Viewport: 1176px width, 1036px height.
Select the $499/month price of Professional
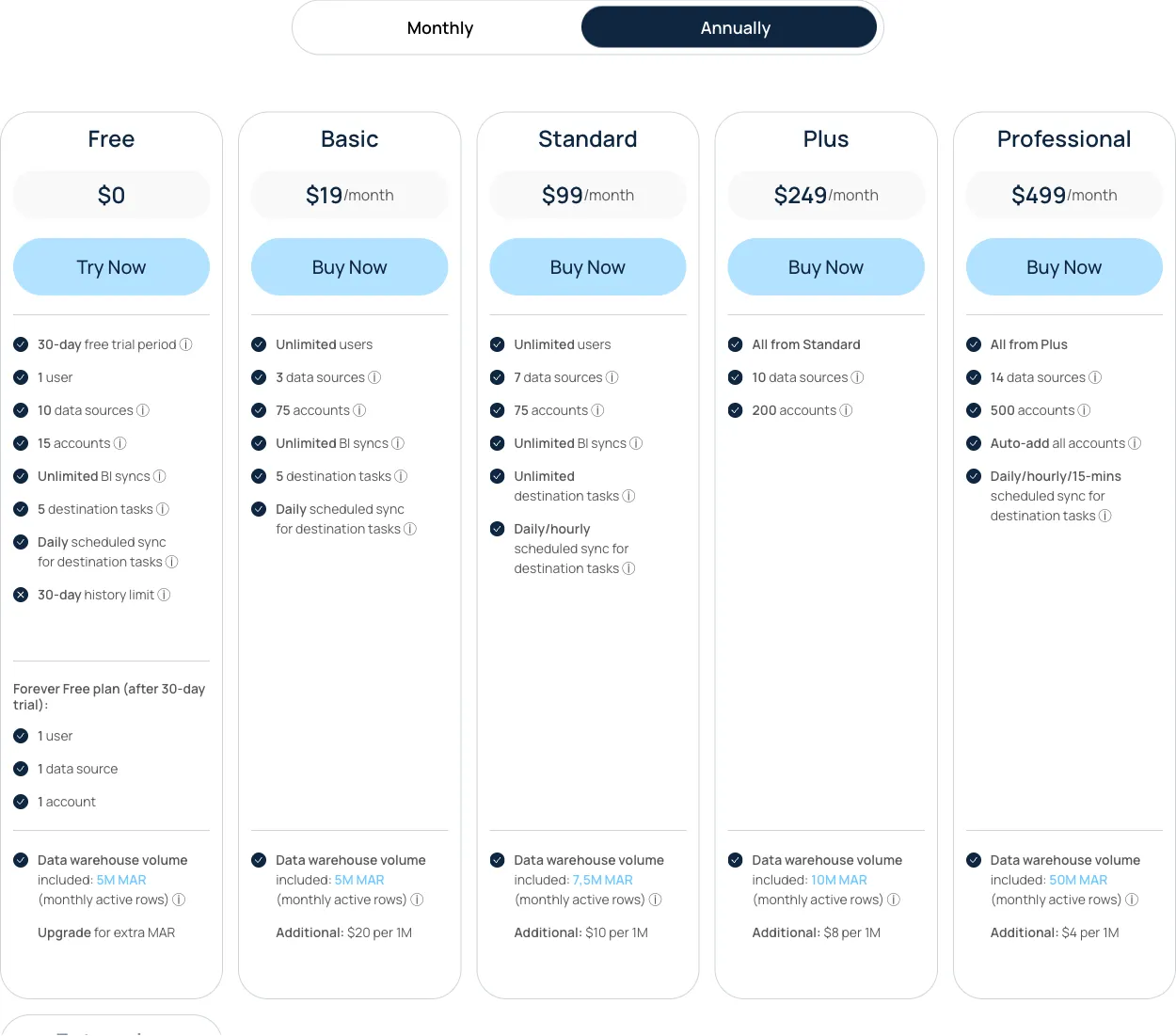(x=1064, y=195)
